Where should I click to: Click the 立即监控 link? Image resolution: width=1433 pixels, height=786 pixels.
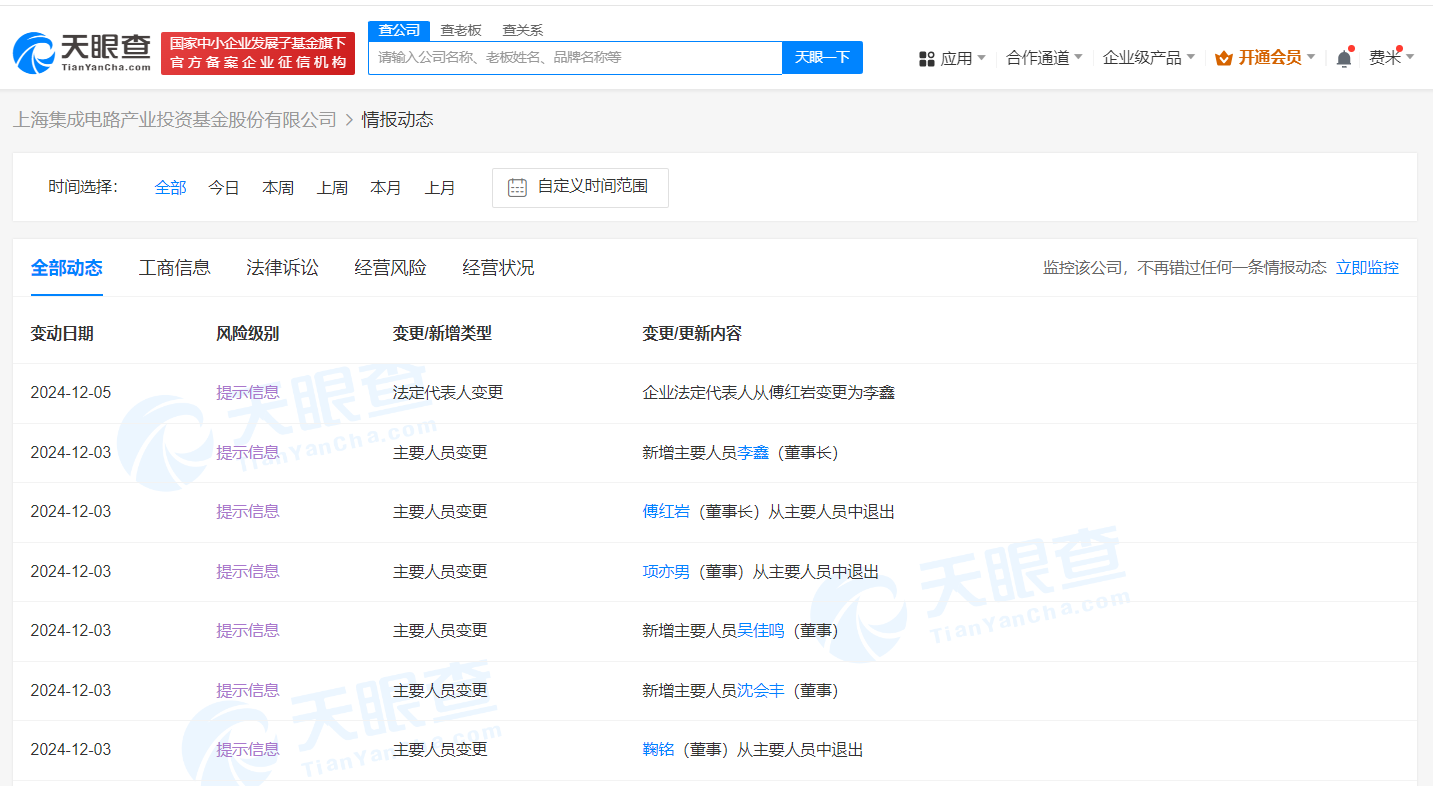pos(1367,267)
